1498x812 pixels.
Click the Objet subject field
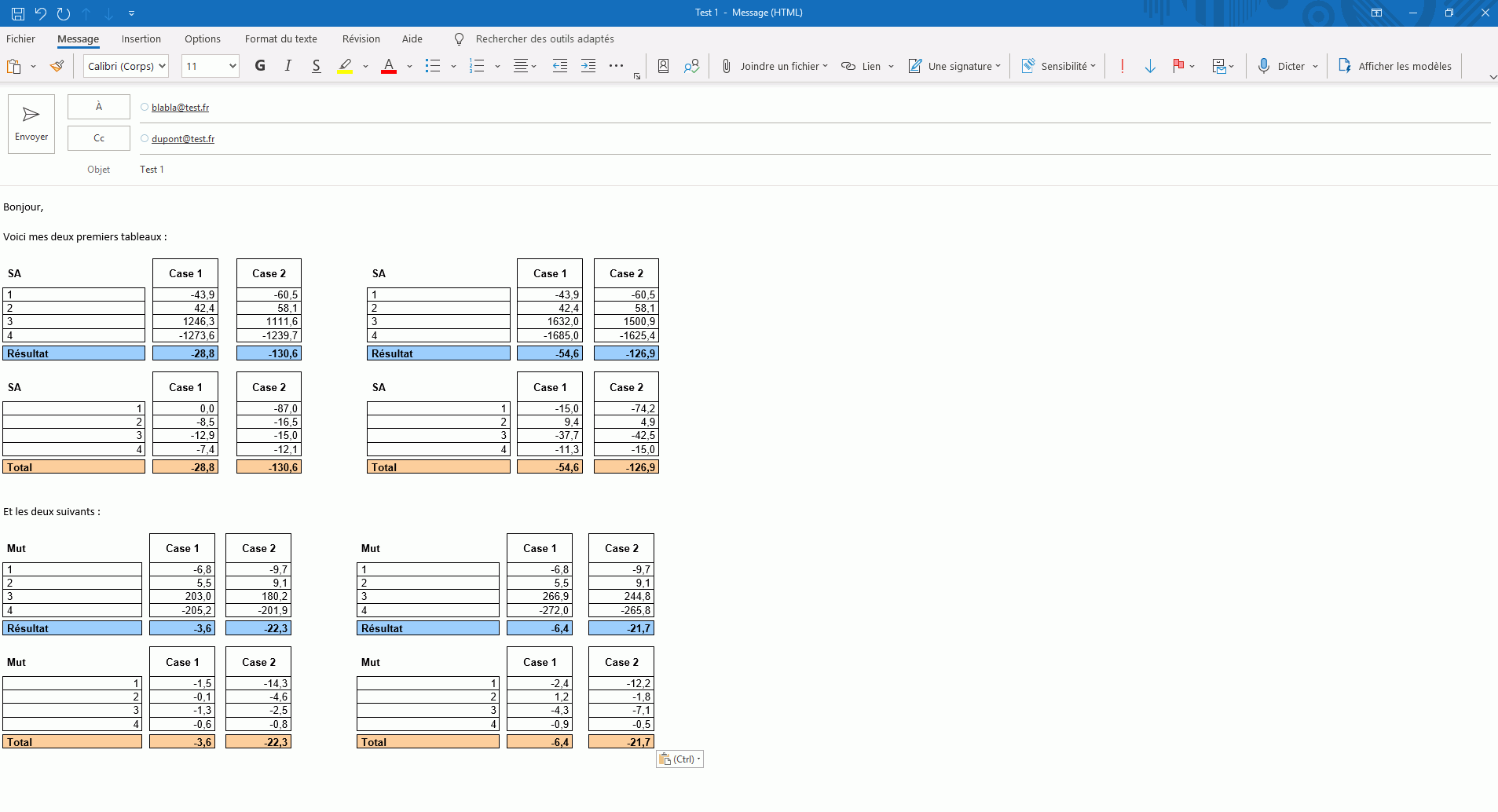(x=786, y=170)
